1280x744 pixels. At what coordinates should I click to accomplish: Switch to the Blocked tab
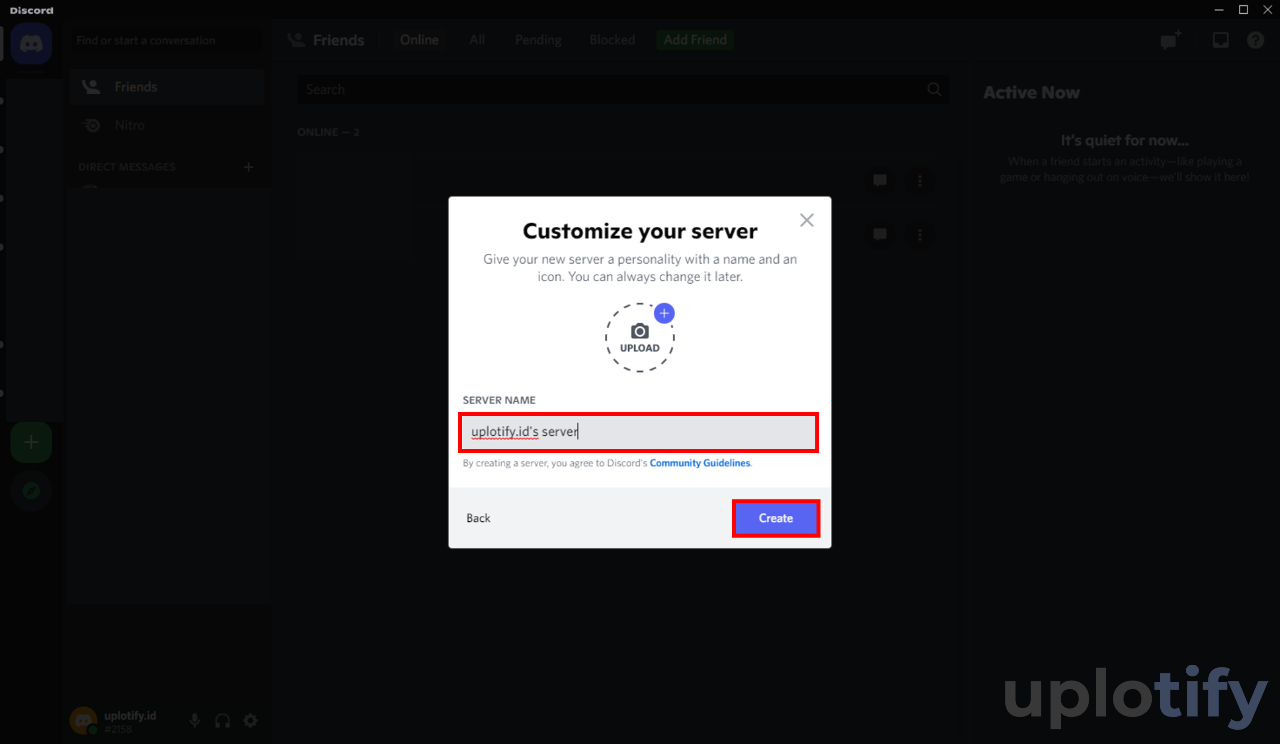(612, 40)
